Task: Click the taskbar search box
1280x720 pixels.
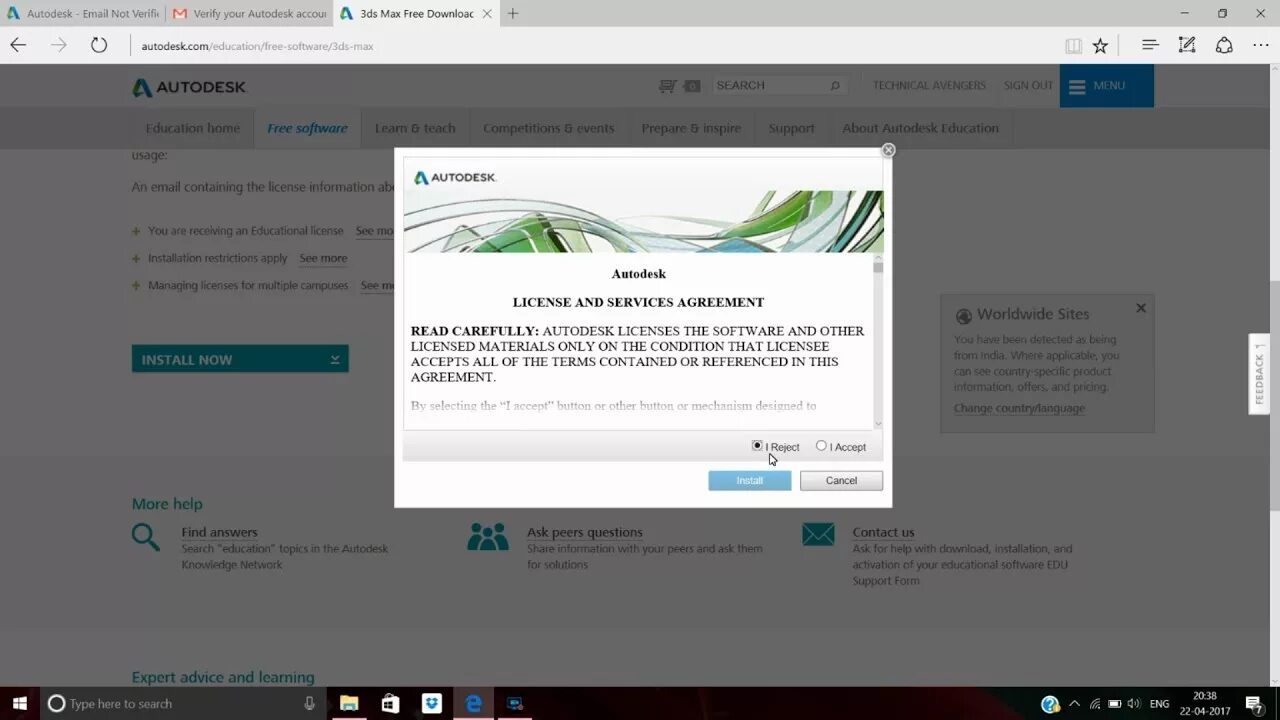Action: 183,703
